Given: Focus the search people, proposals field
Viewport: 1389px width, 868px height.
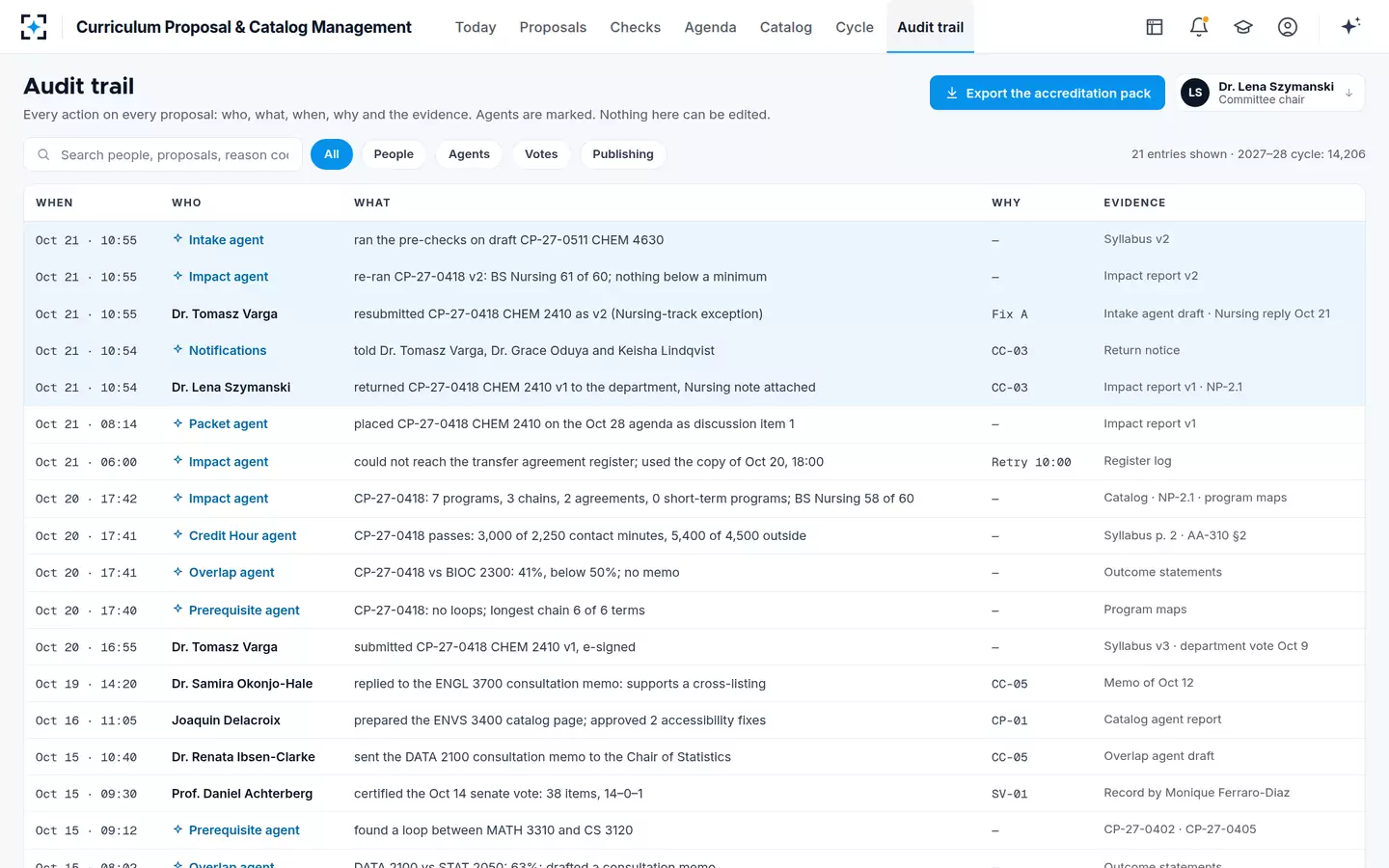Looking at the screenshot, I should [163, 154].
